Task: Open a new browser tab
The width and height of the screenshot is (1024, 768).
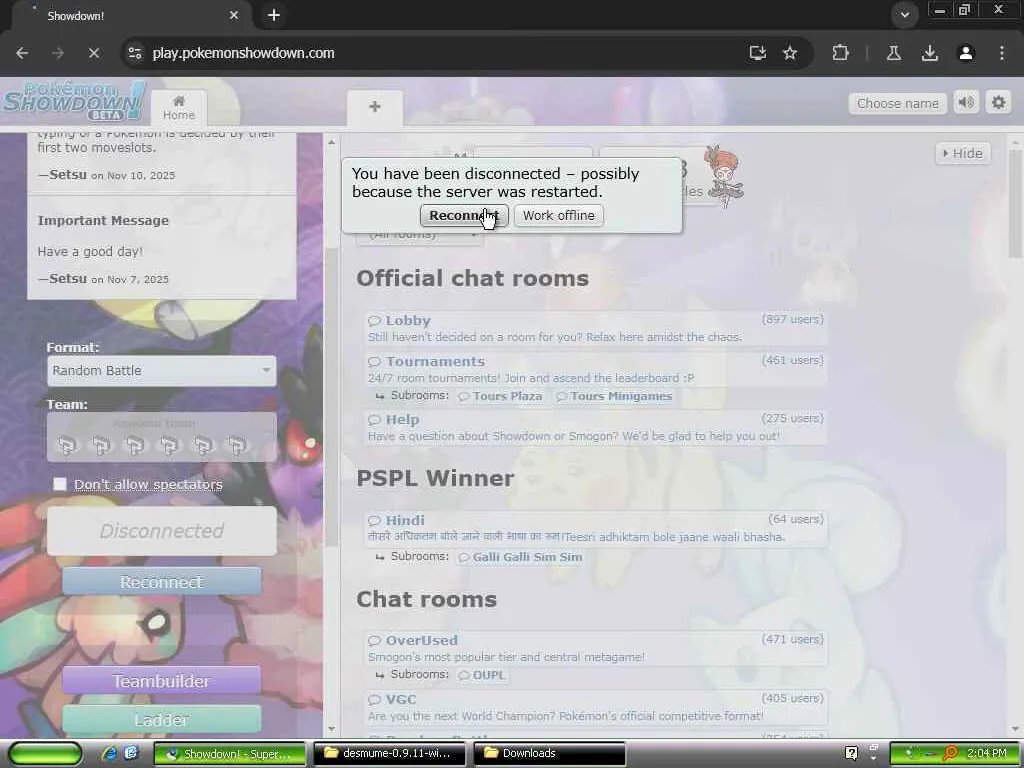Action: (274, 15)
